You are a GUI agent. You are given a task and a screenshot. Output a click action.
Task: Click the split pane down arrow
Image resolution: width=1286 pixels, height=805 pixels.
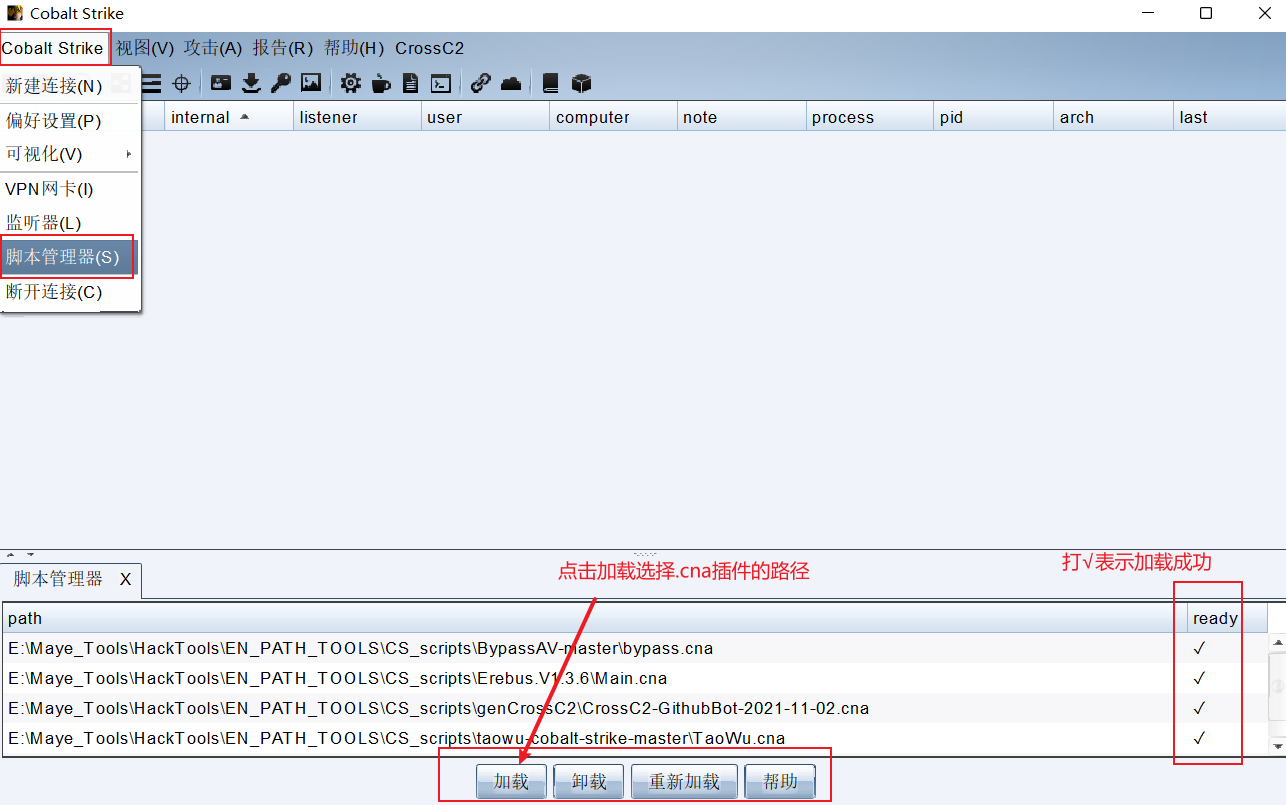(x=30, y=554)
